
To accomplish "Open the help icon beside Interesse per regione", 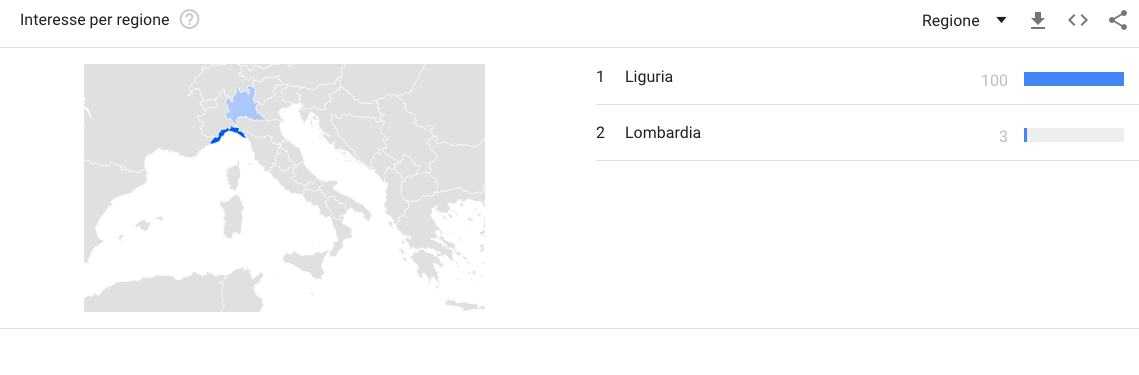I will point(190,20).
